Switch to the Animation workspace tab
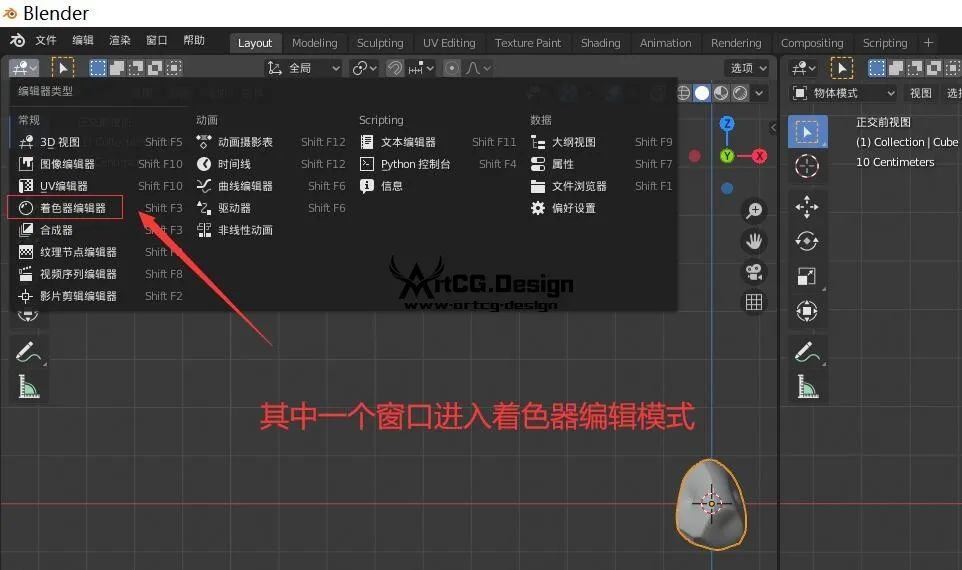Image resolution: width=962 pixels, height=570 pixels. (x=666, y=43)
